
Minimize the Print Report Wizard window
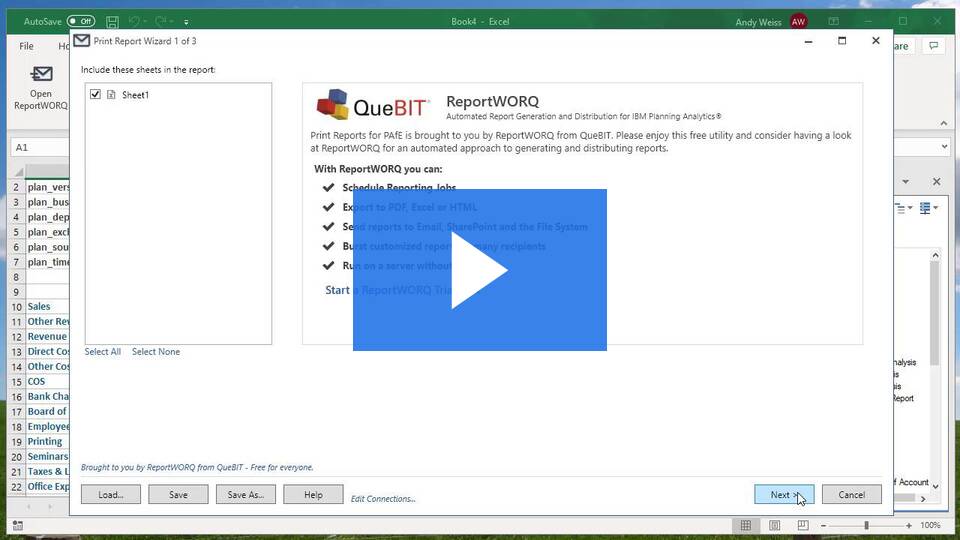(808, 41)
